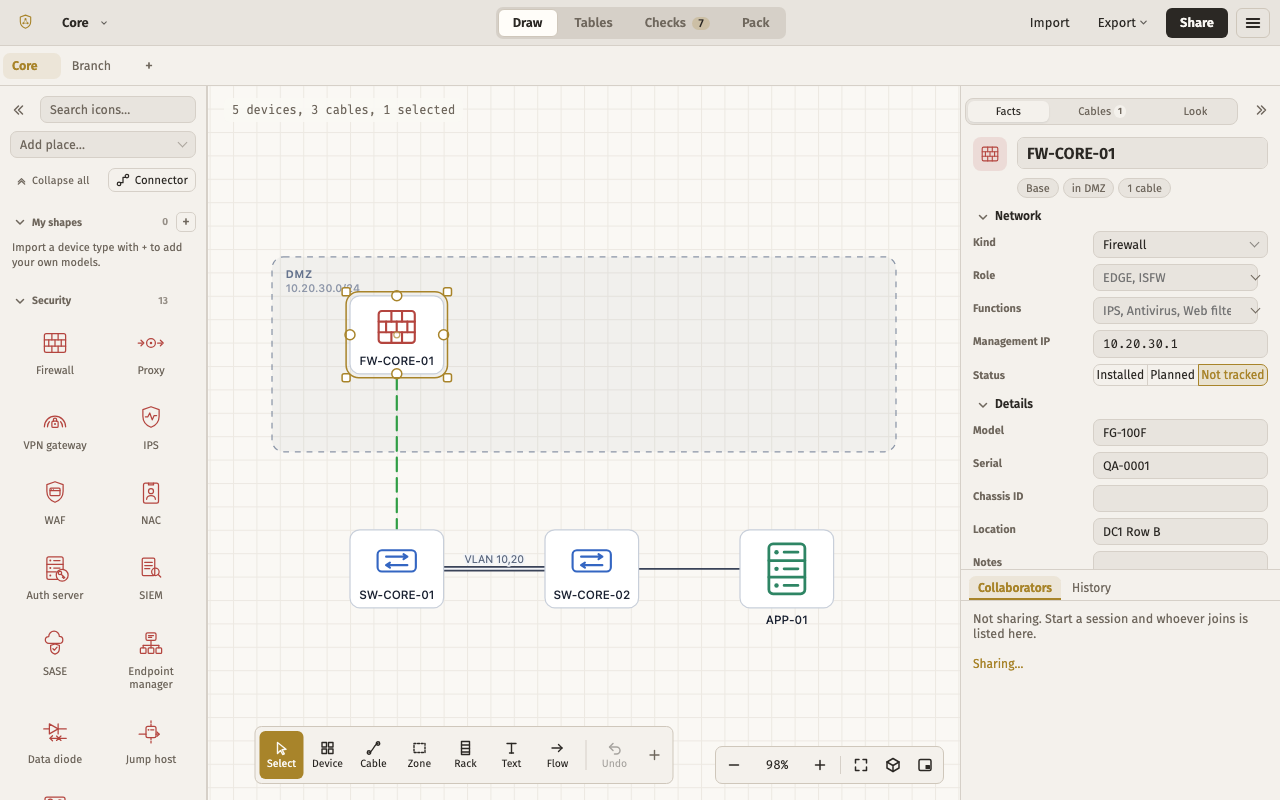This screenshot has height=800, width=1280.
Task: Activate the Rack tool
Action: 465,755
